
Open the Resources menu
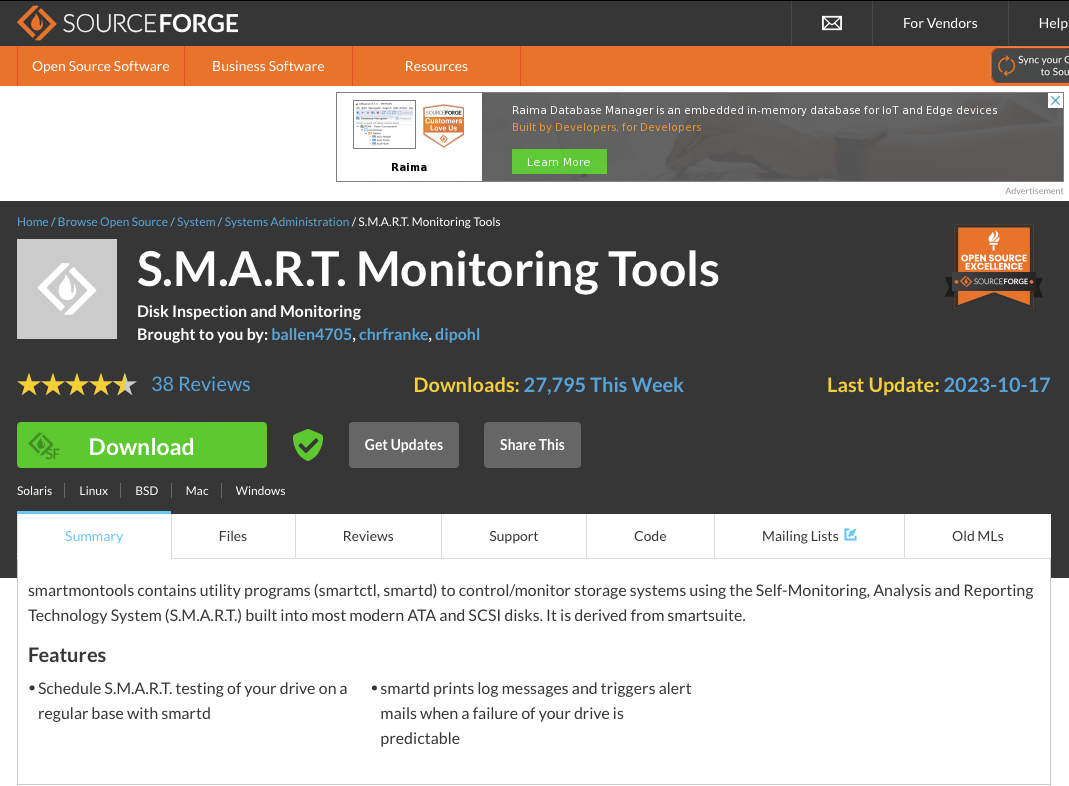pos(436,66)
